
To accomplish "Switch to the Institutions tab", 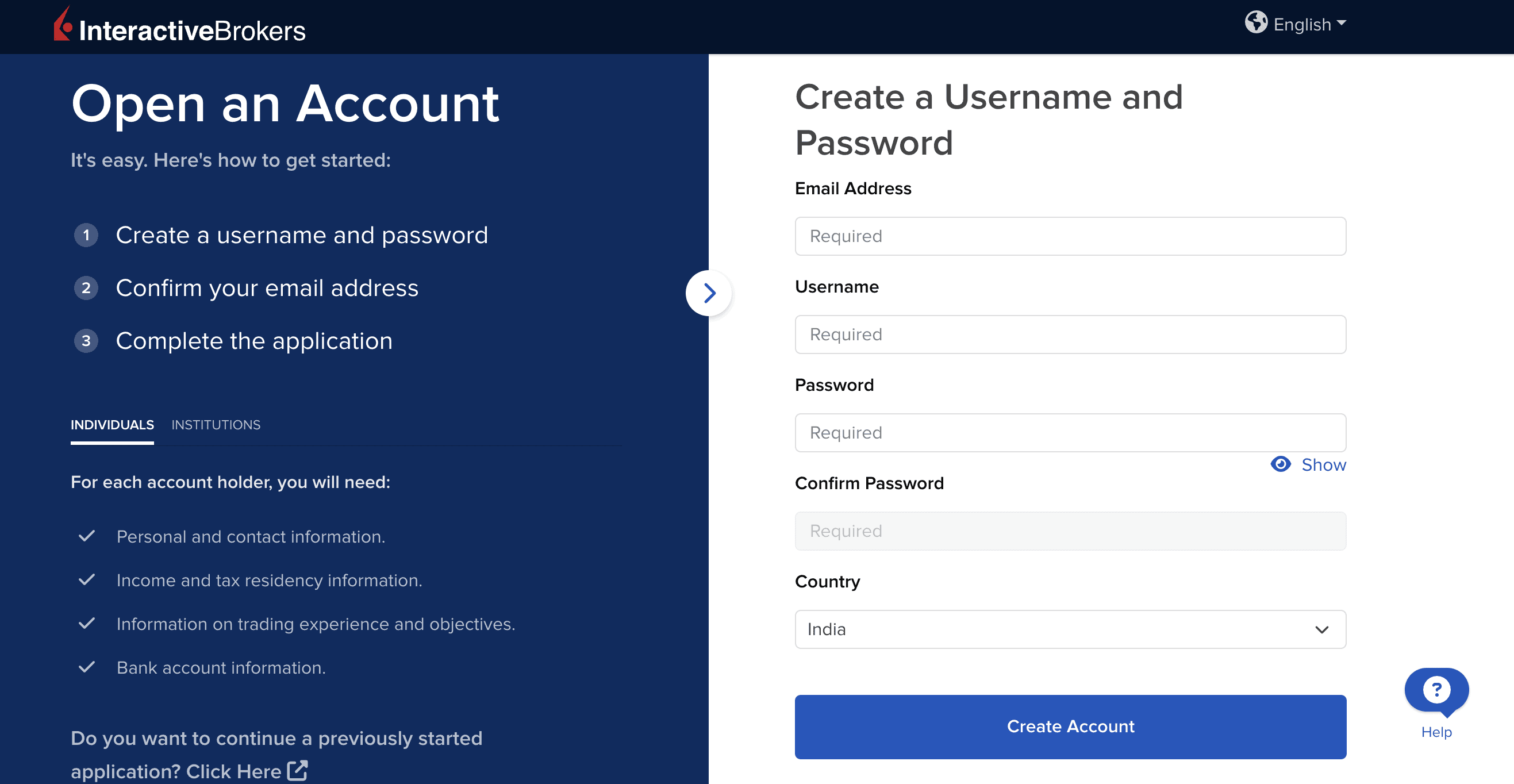I will pyautogui.click(x=216, y=425).
